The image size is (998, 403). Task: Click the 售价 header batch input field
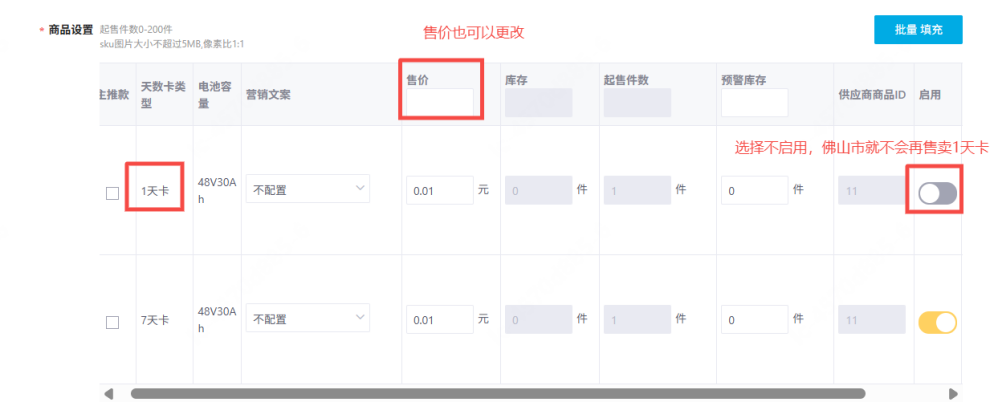tap(440, 102)
